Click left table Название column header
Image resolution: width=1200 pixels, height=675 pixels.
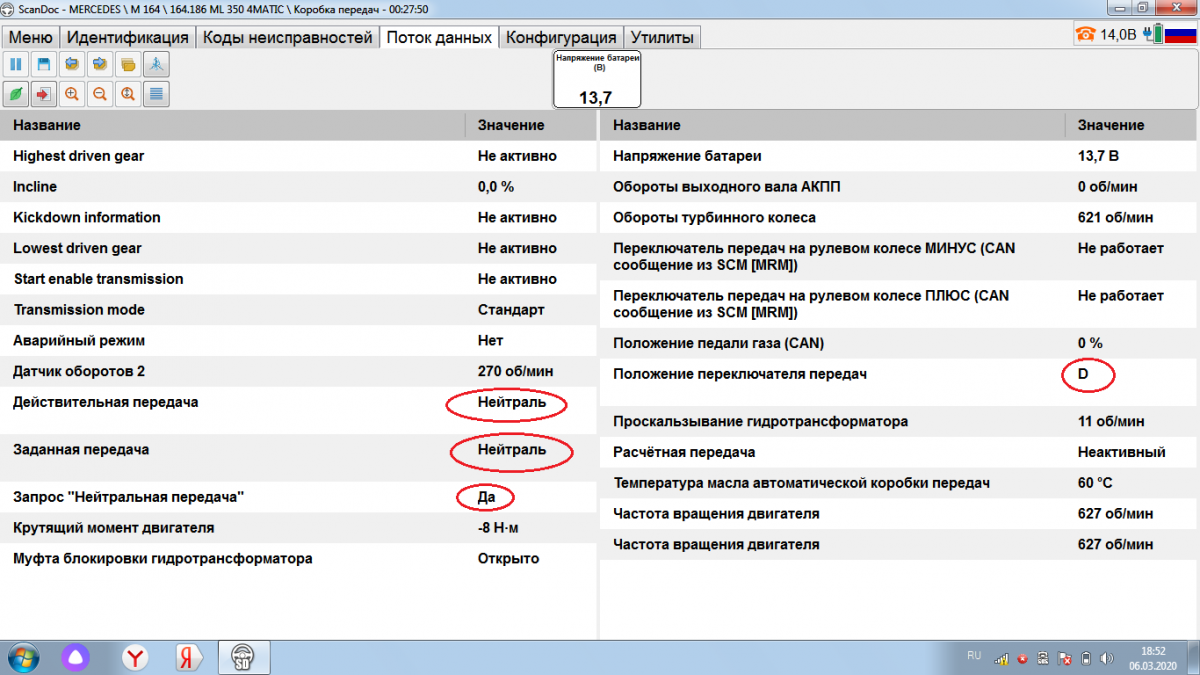pos(233,125)
